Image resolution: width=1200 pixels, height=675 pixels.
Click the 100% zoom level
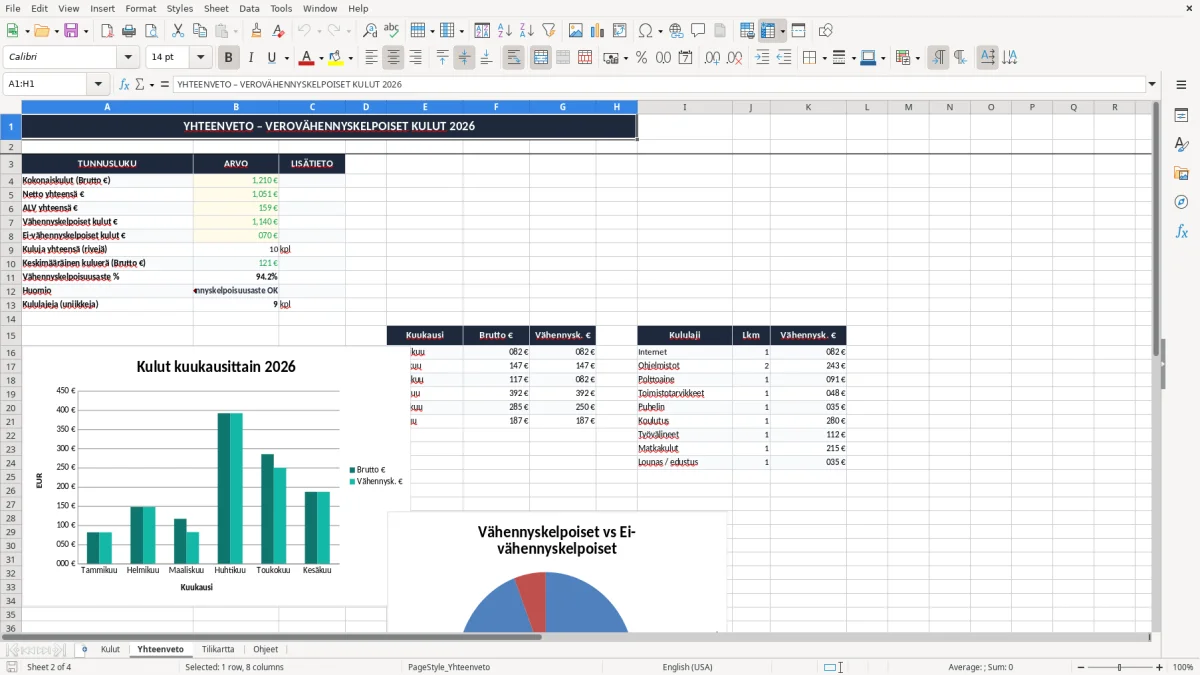pos(1182,667)
